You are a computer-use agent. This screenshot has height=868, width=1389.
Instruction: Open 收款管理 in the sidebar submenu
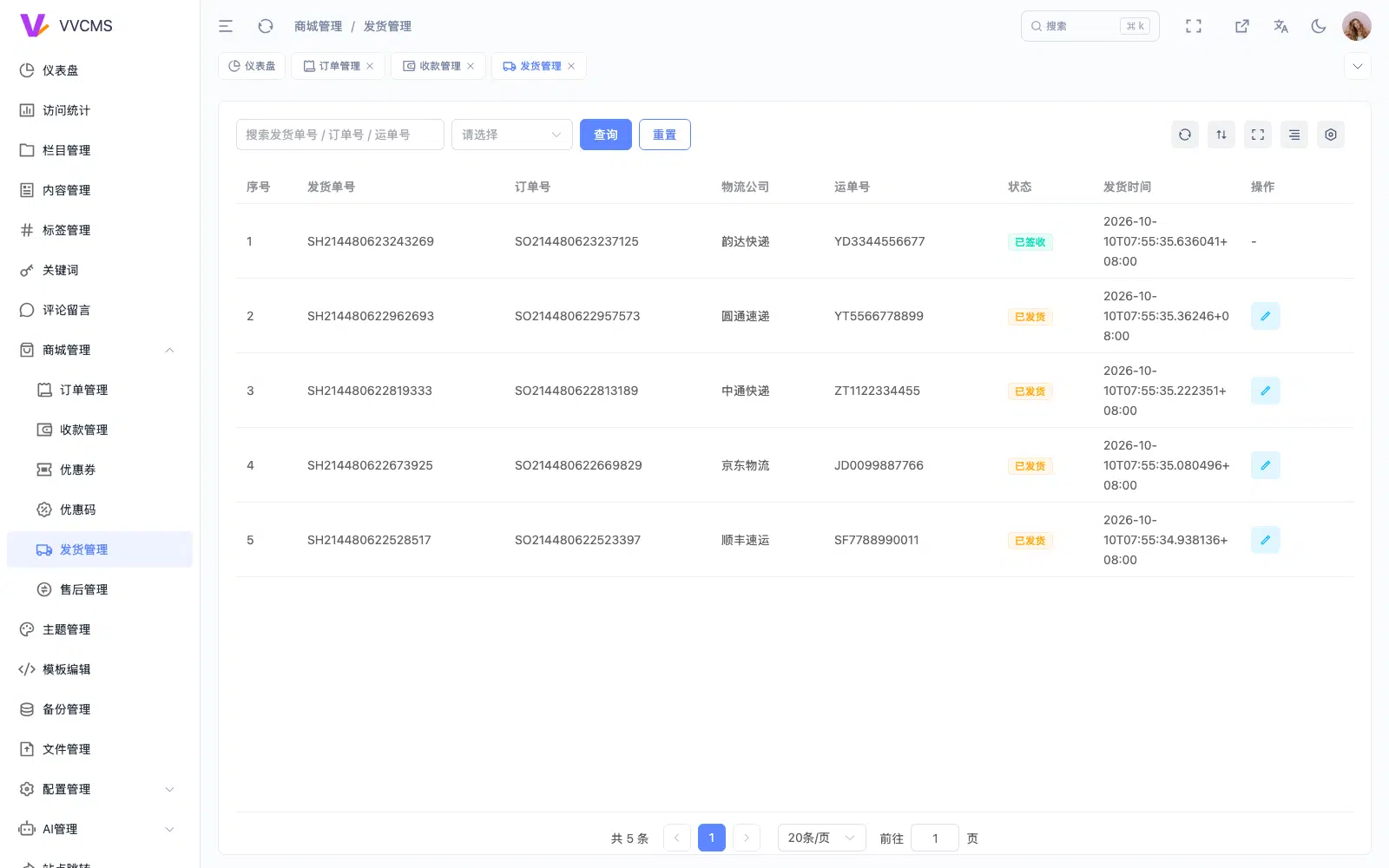click(100, 430)
